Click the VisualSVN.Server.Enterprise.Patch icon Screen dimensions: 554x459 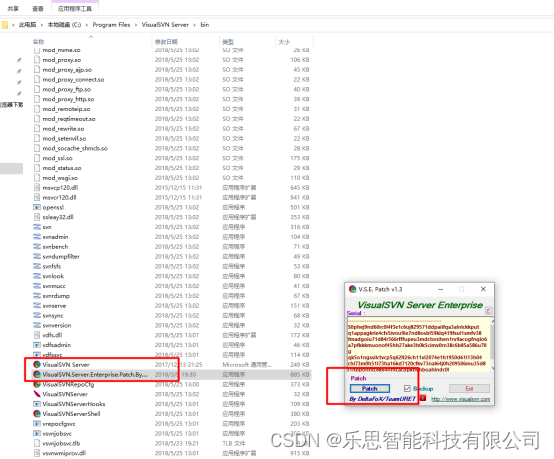click(37, 374)
